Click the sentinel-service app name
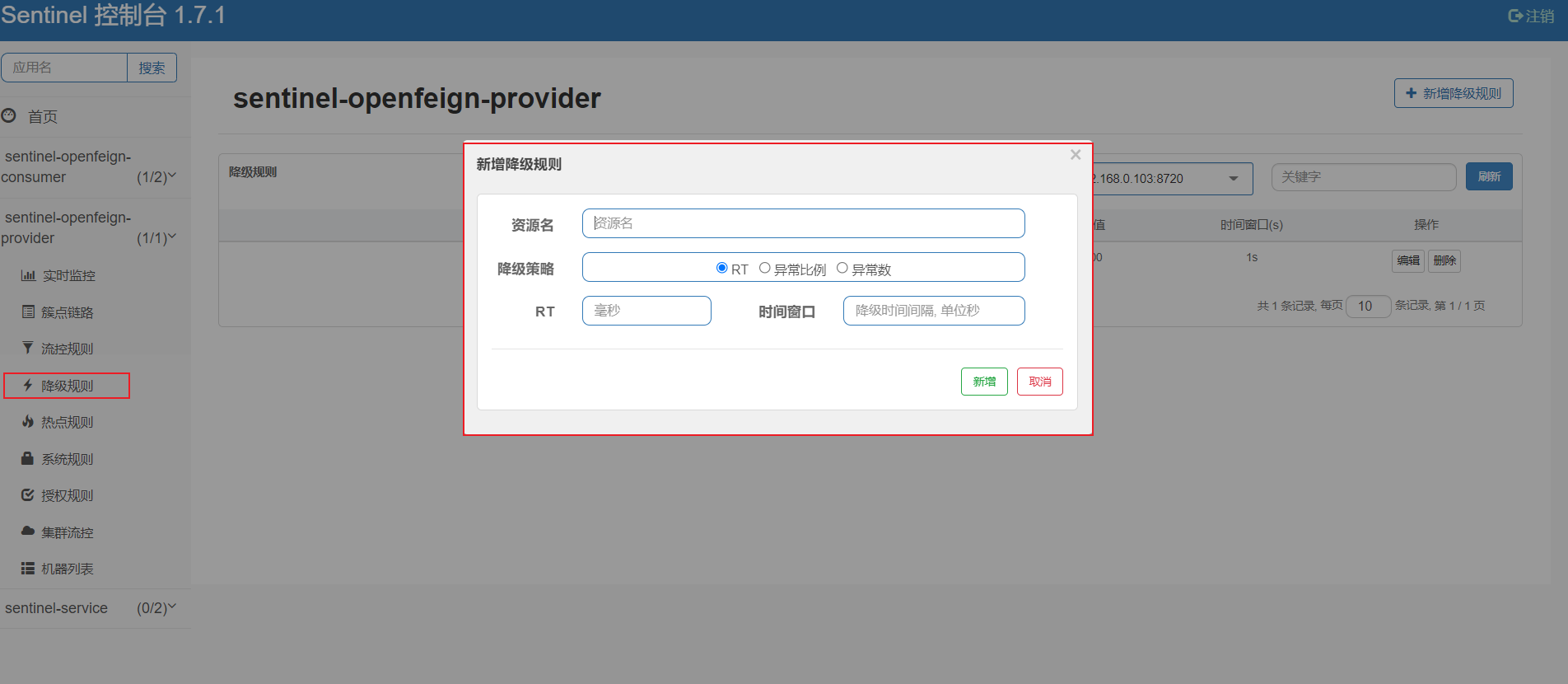Screen dimensions: 1568x684 (x=56, y=608)
